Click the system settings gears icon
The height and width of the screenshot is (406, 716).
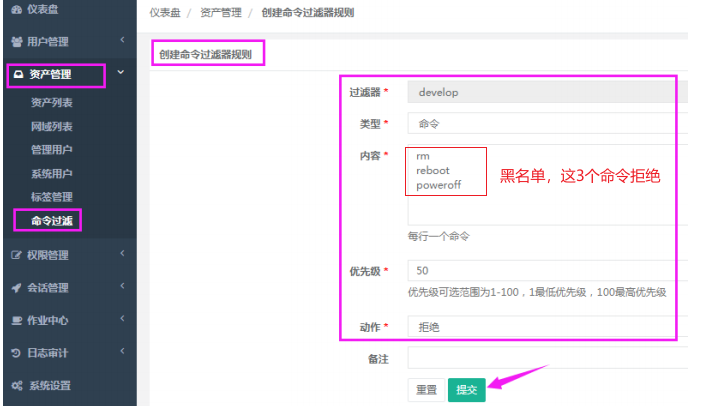(x=17, y=386)
